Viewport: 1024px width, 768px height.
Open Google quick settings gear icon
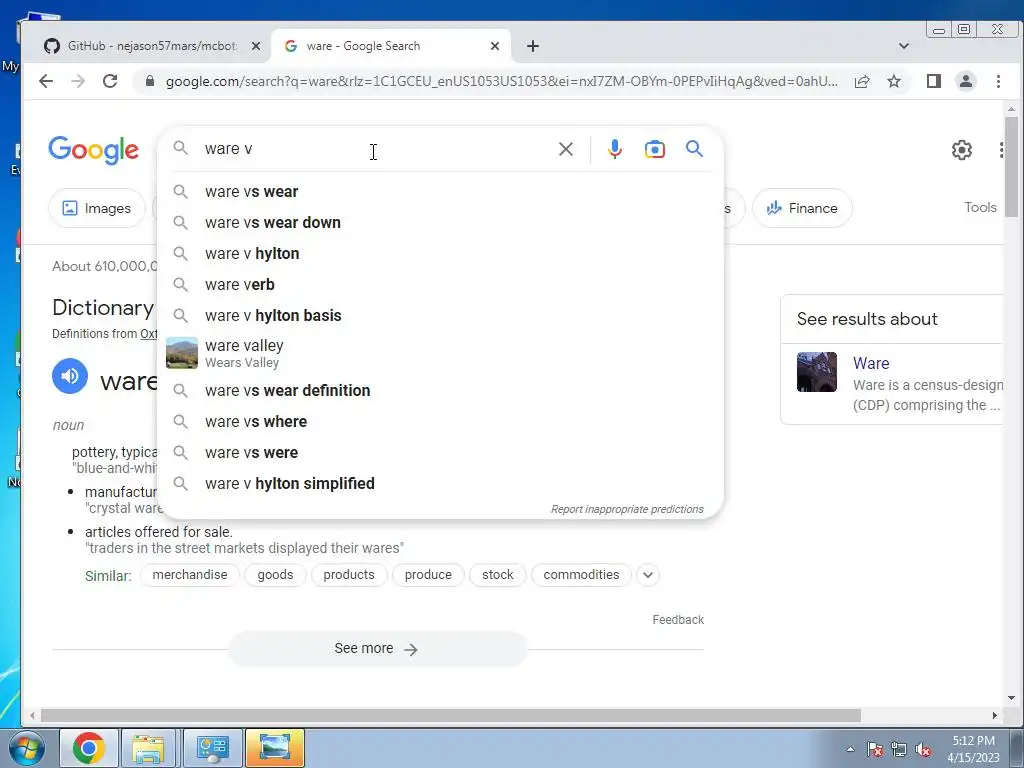coord(961,150)
